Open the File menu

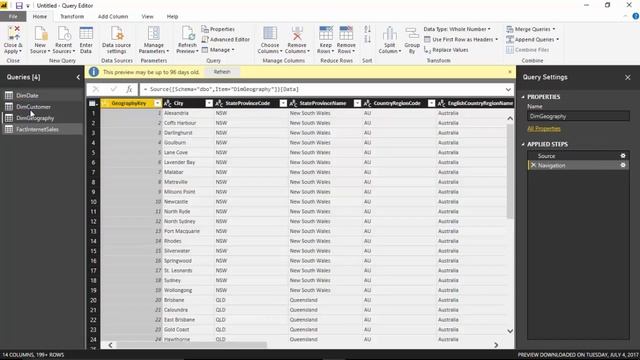[13, 17]
